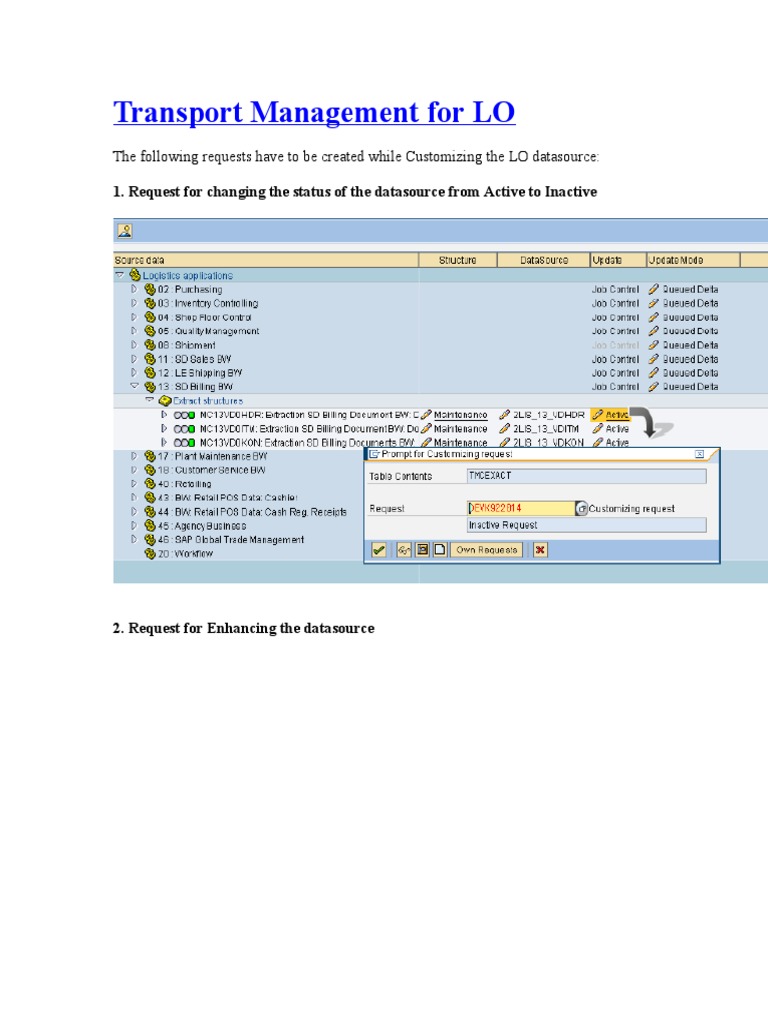Click the Logistics applications folder icon
This screenshot has width=768, height=1024.
tap(135, 275)
